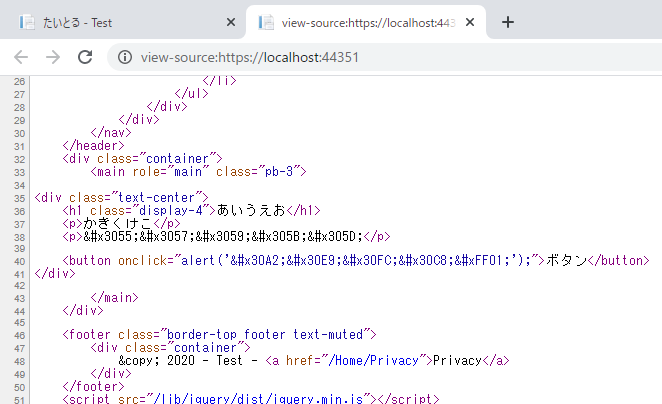Image resolution: width=662 pixels, height=404 pixels.
Task: Click the あいうえお heading text
Action: [x=251, y=210]
